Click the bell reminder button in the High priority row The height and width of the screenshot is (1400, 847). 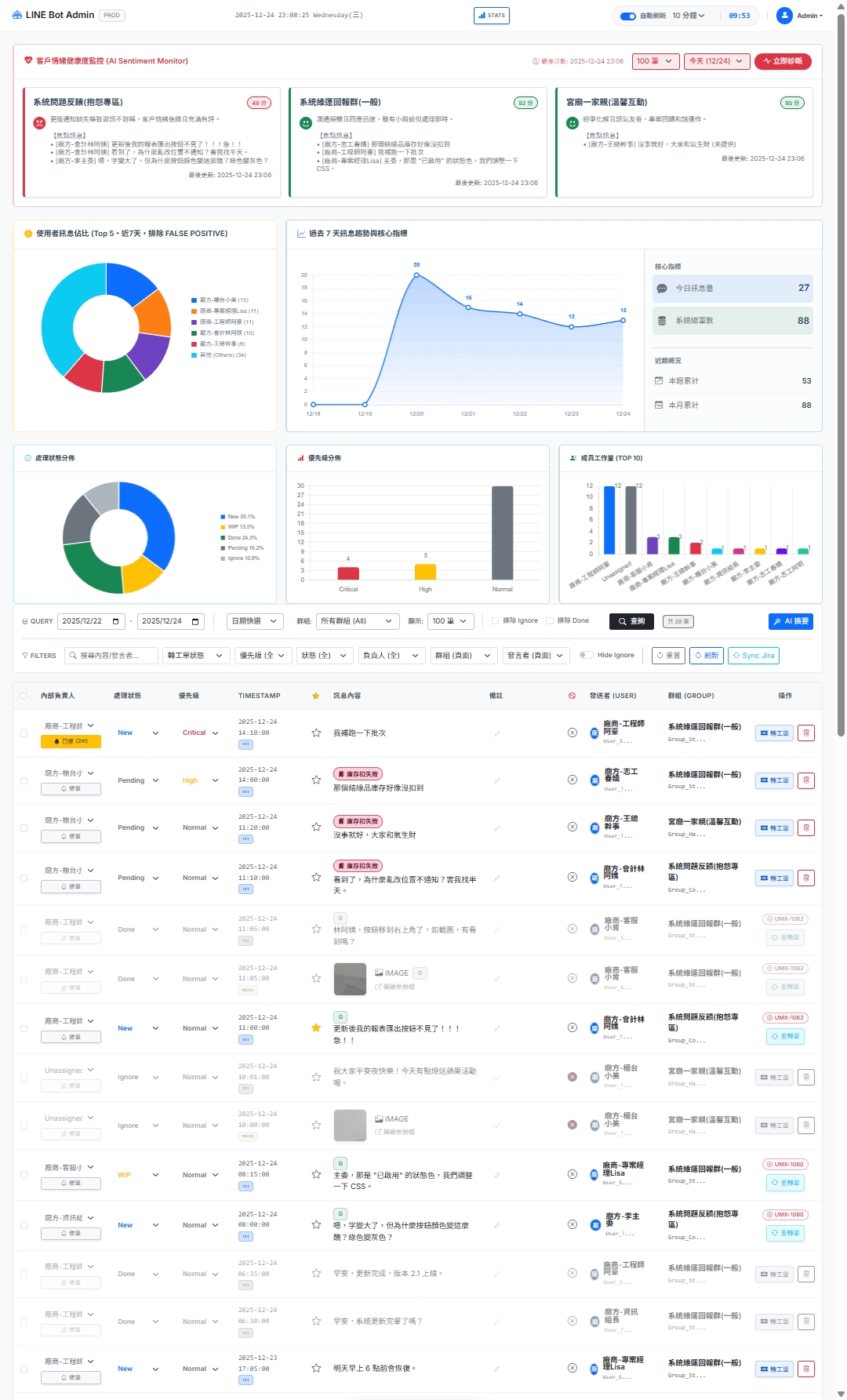(x=71, y=789)
